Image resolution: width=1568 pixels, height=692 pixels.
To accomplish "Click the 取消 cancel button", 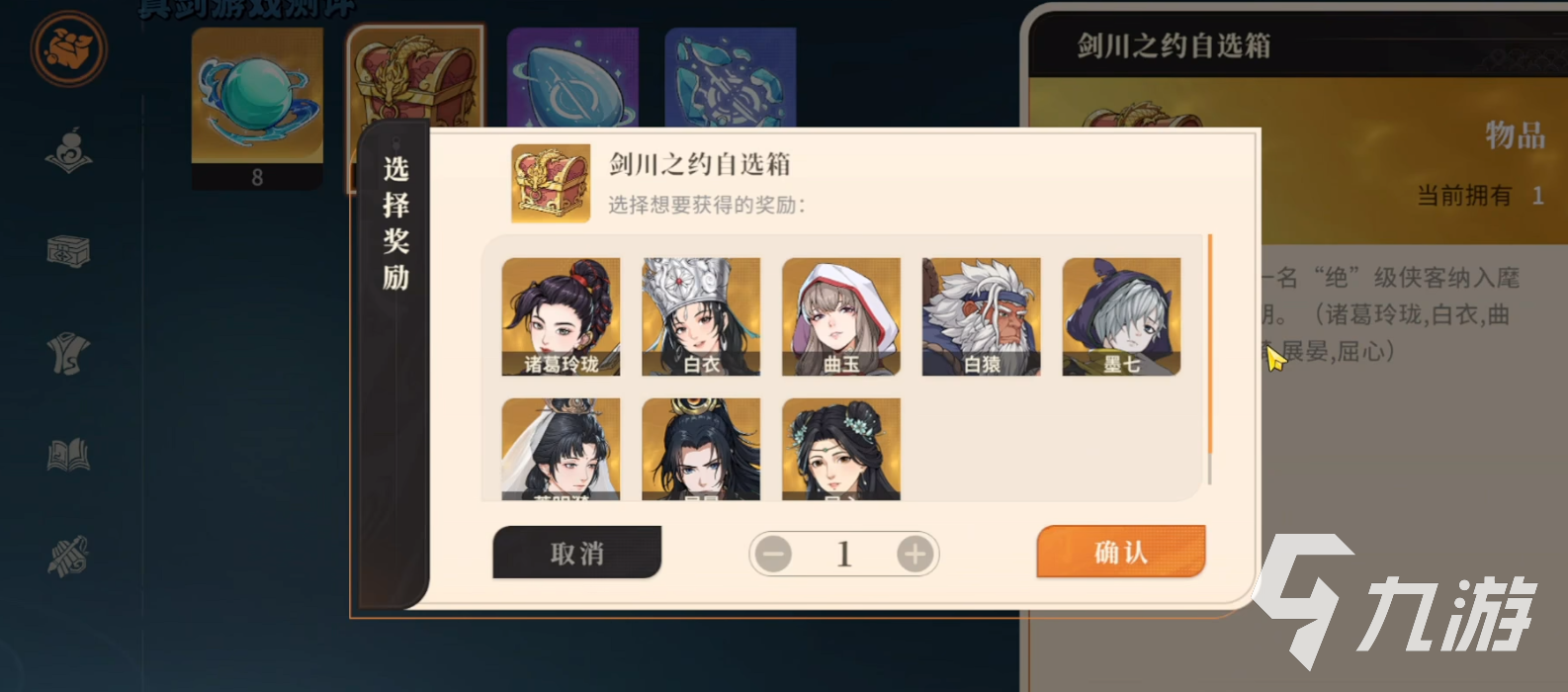I will tap(577, 553).
